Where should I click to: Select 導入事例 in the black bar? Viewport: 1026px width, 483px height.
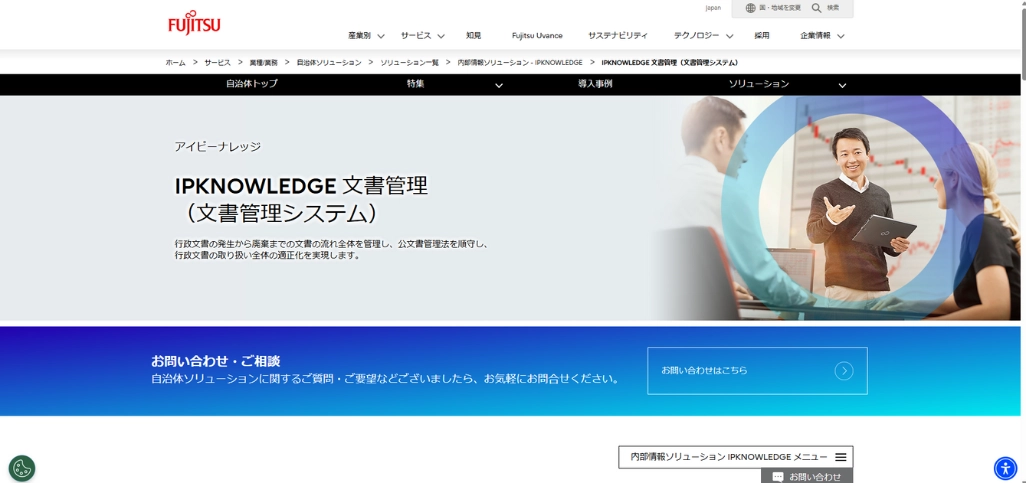pyautogui.click(x=595, y=84)
